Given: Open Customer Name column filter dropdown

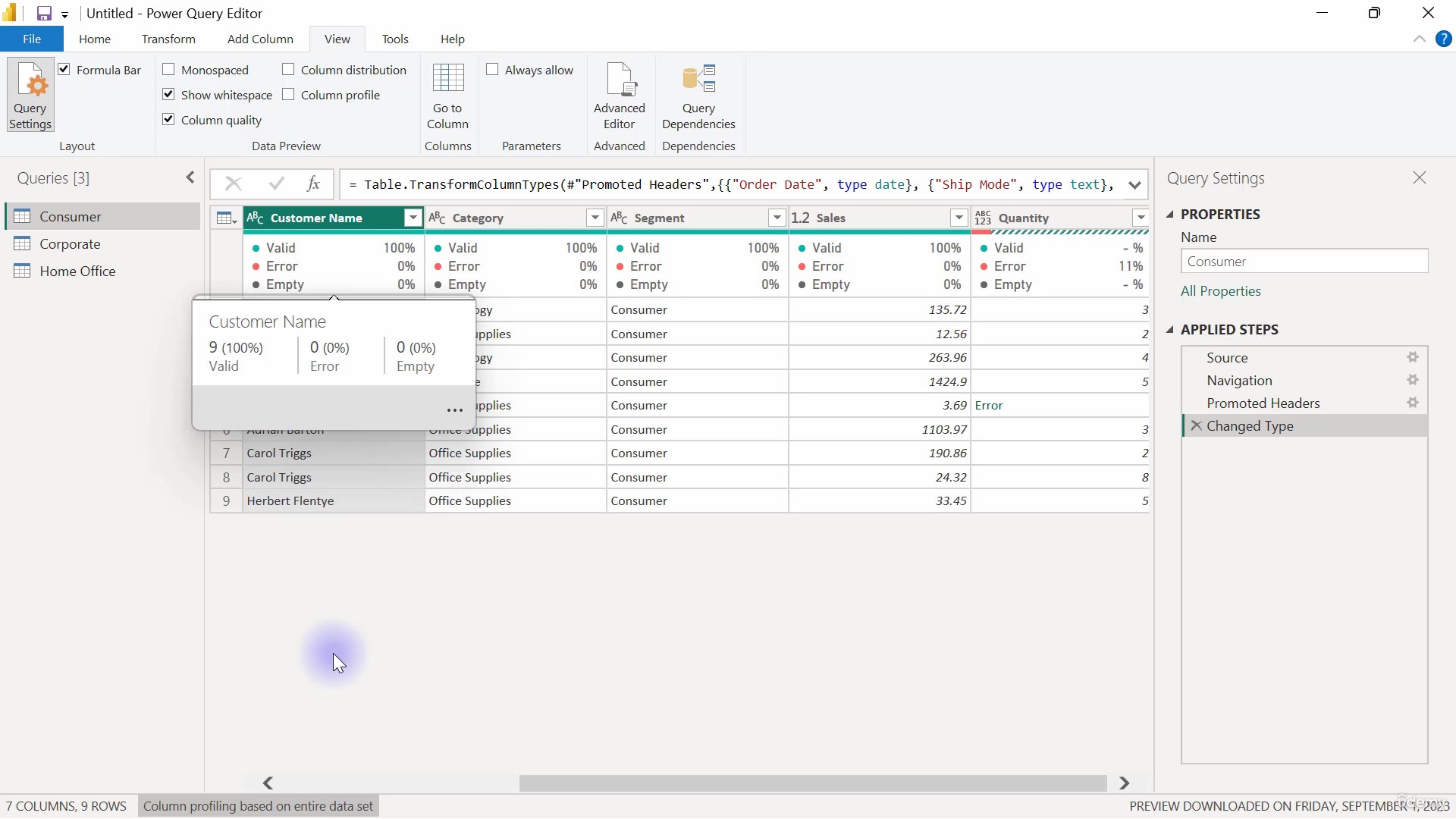Looking at the screenshot, I should click(413, 218).
